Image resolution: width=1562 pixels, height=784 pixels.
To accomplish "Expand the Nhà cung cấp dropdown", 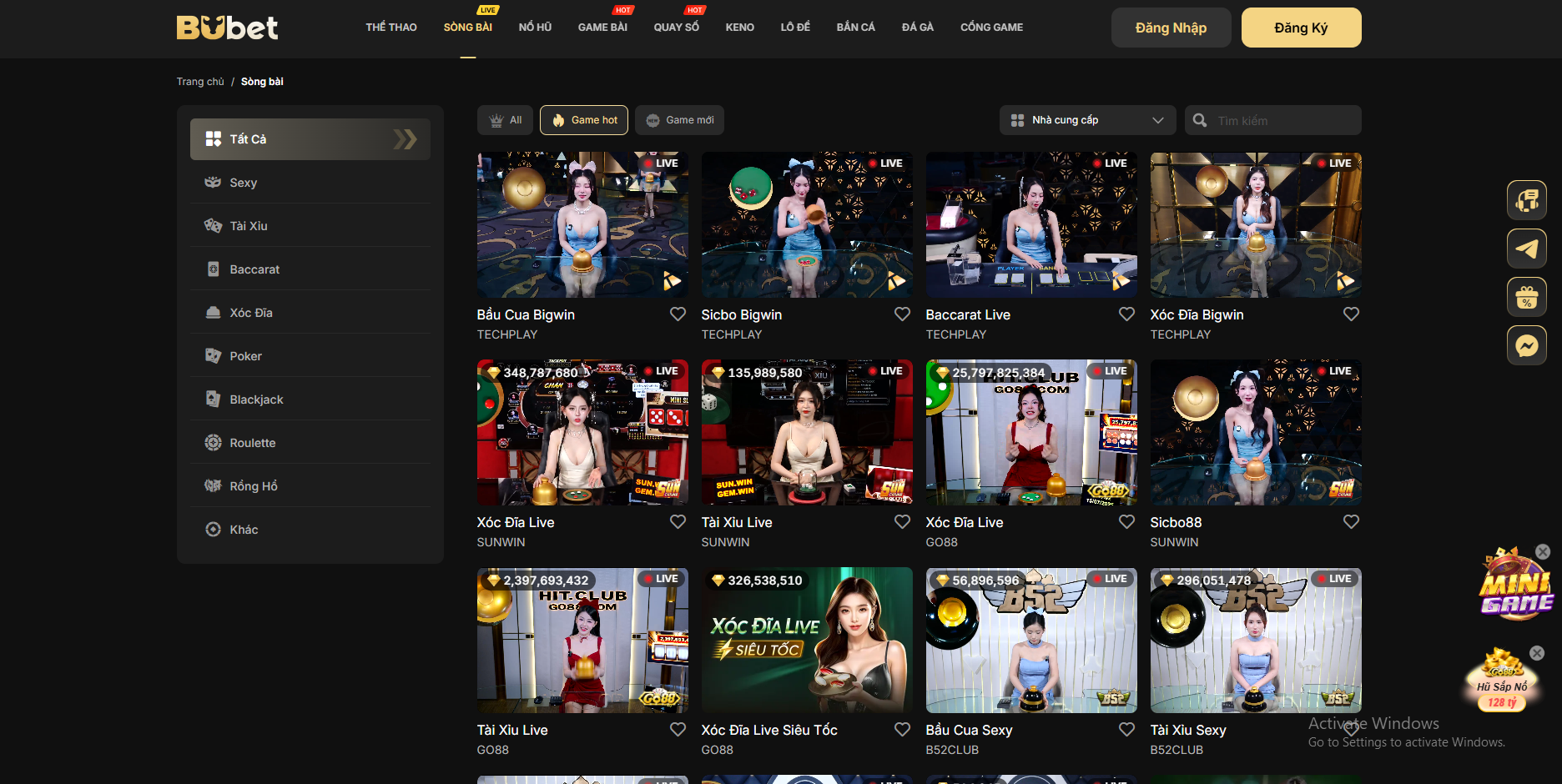I will point(1086,120).
